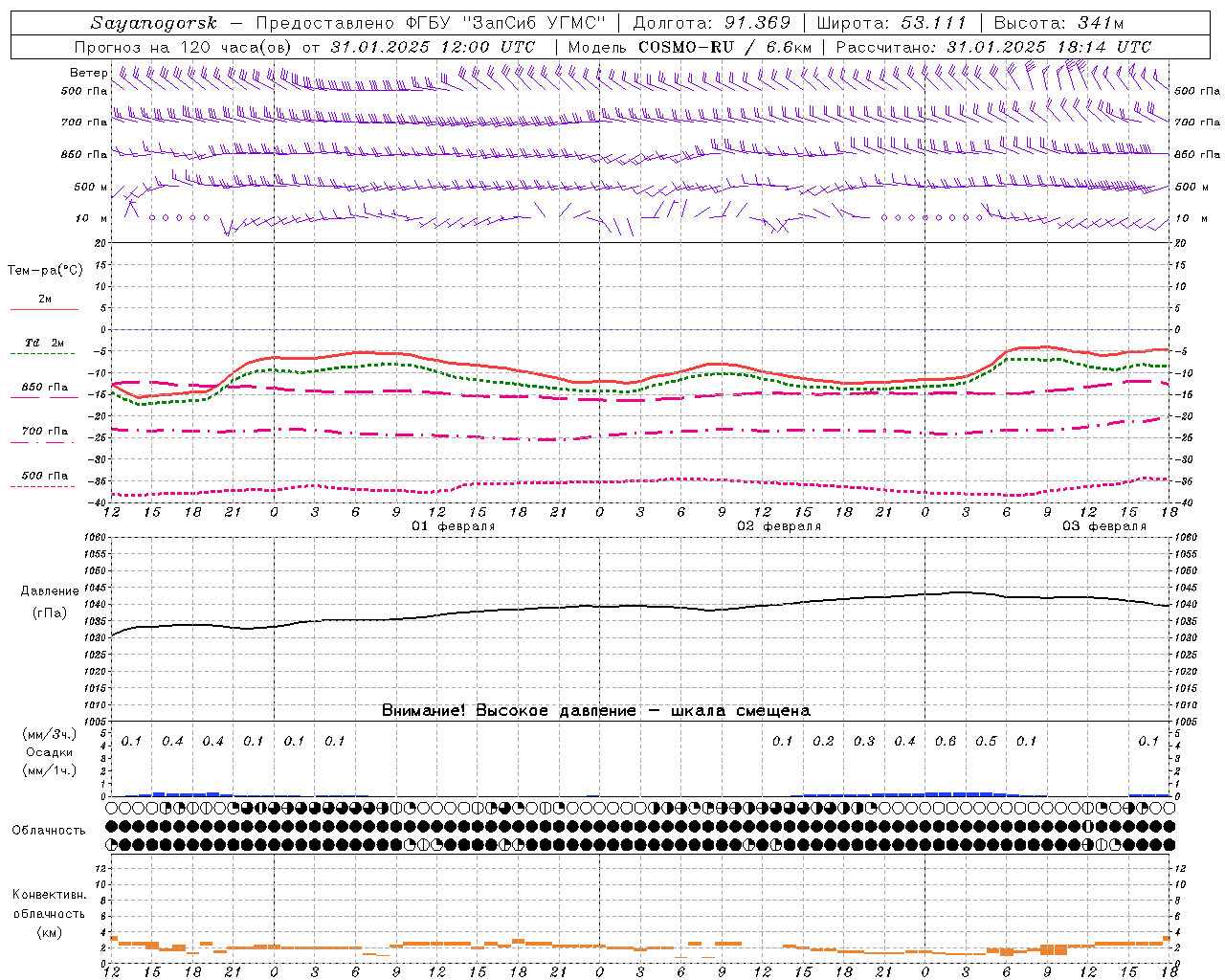Image resolution: width=1225 pixels, height=980 pixels.
Task: Select the 'Долгота: 91.369' header value
Action: [x=712, y=23]
